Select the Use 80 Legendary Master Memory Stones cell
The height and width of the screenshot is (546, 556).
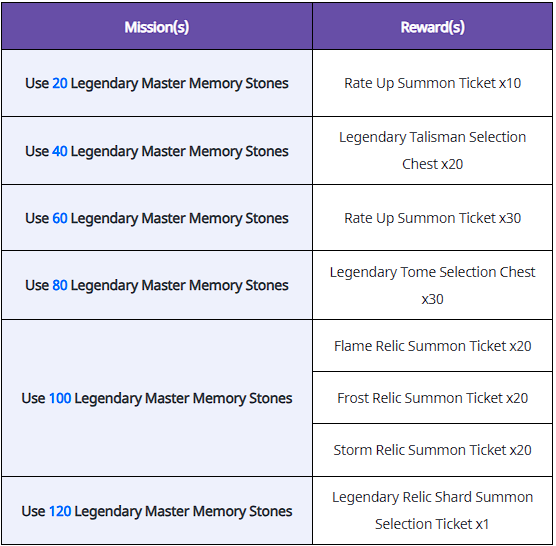pos(157,285)
